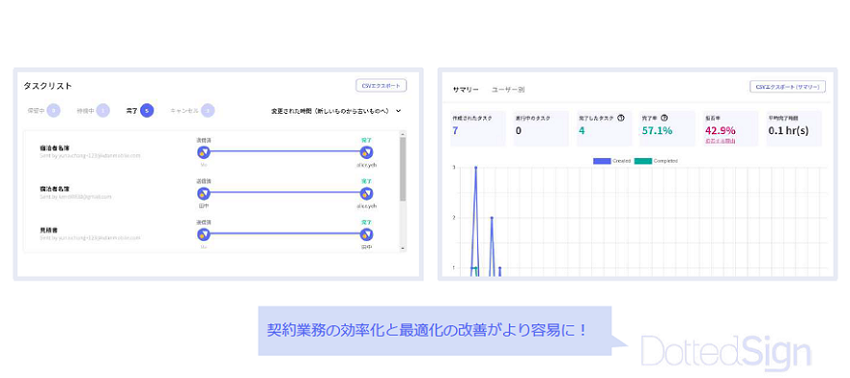This screenshot has width=850, height=378.
Task: Click 名簿 task title sent by yun address
Action: pos(55,148)
